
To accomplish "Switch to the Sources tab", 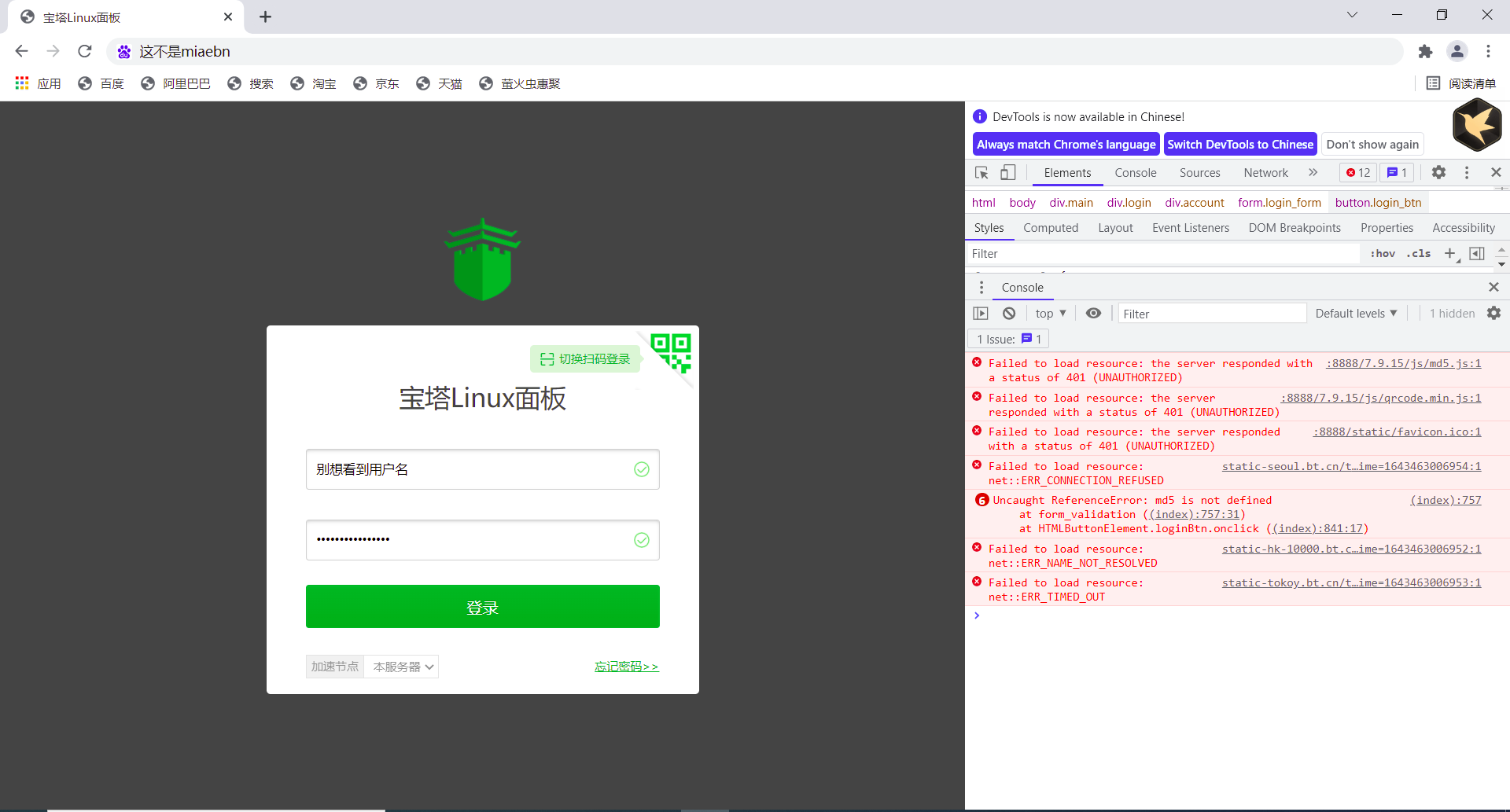I will (x=1199, y=173).
